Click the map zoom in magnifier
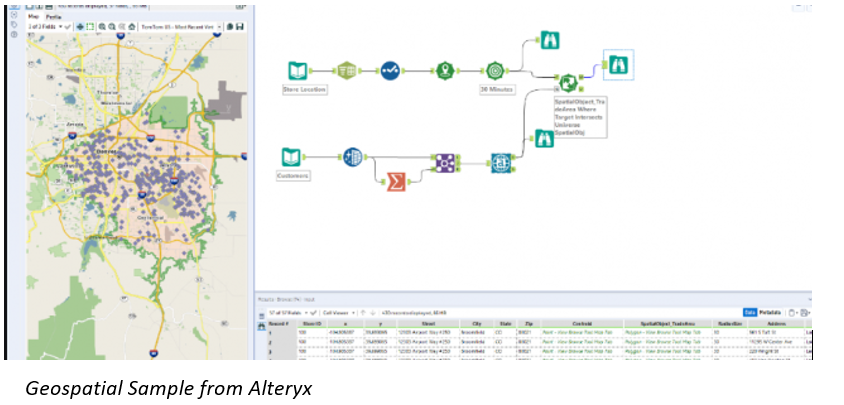Viewport: 844px width, 405px height. pos(103,26)
